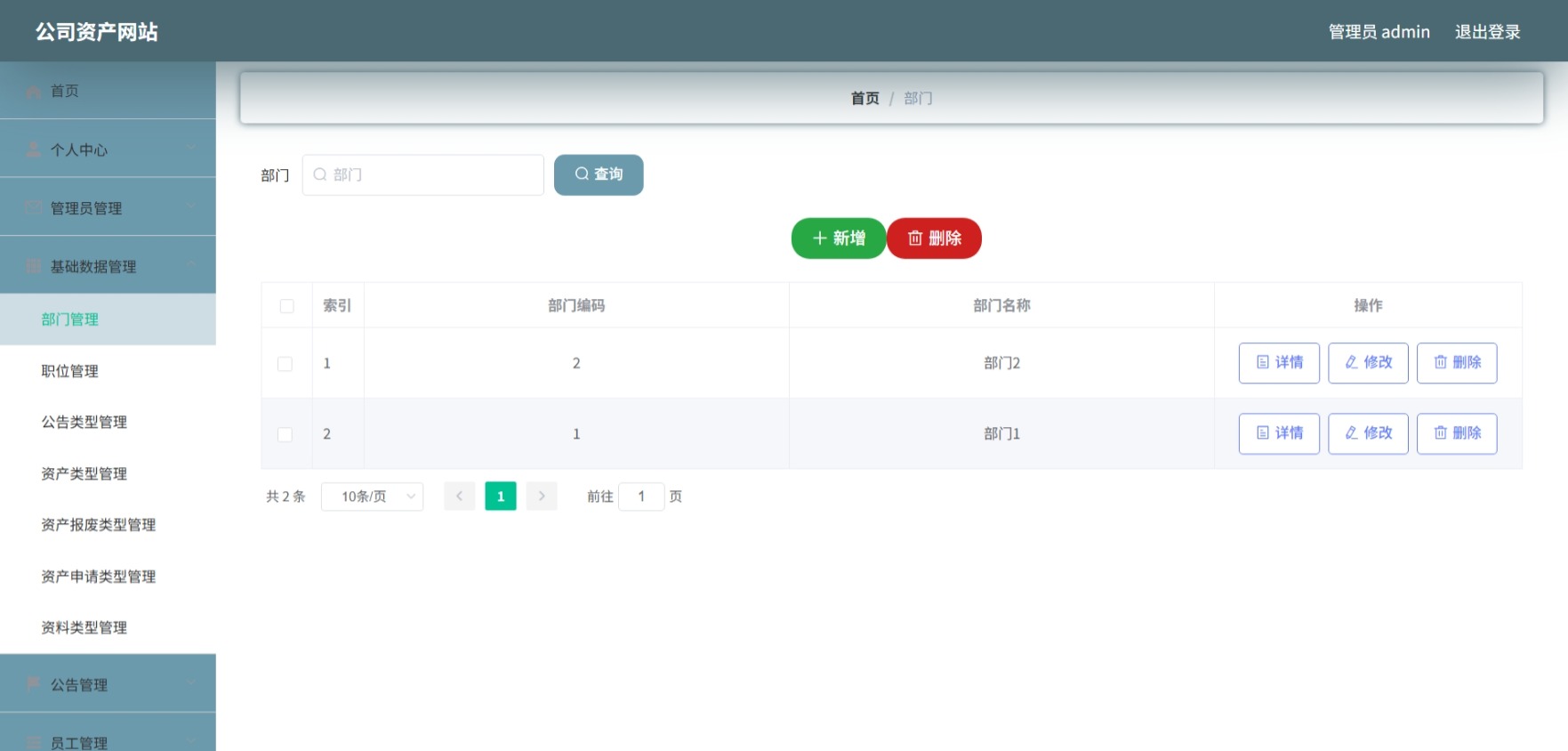Click the icon beside 管理员管理
The width and height of the screenshot is (1568, 751).
coord(34,207)
